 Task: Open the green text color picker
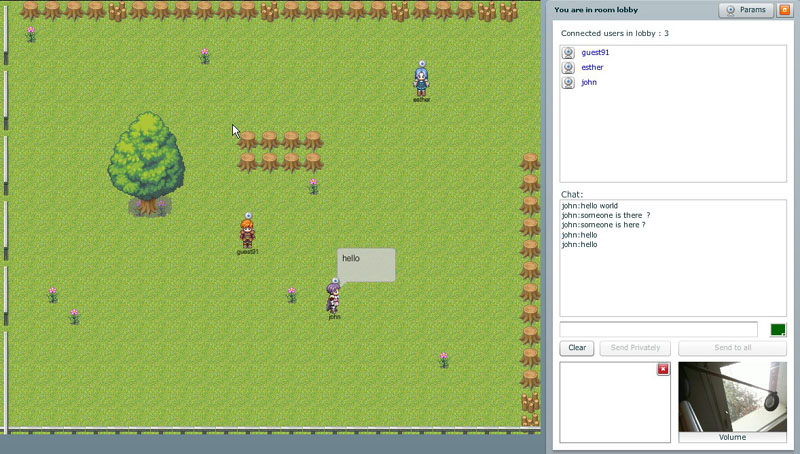point(778,330)
